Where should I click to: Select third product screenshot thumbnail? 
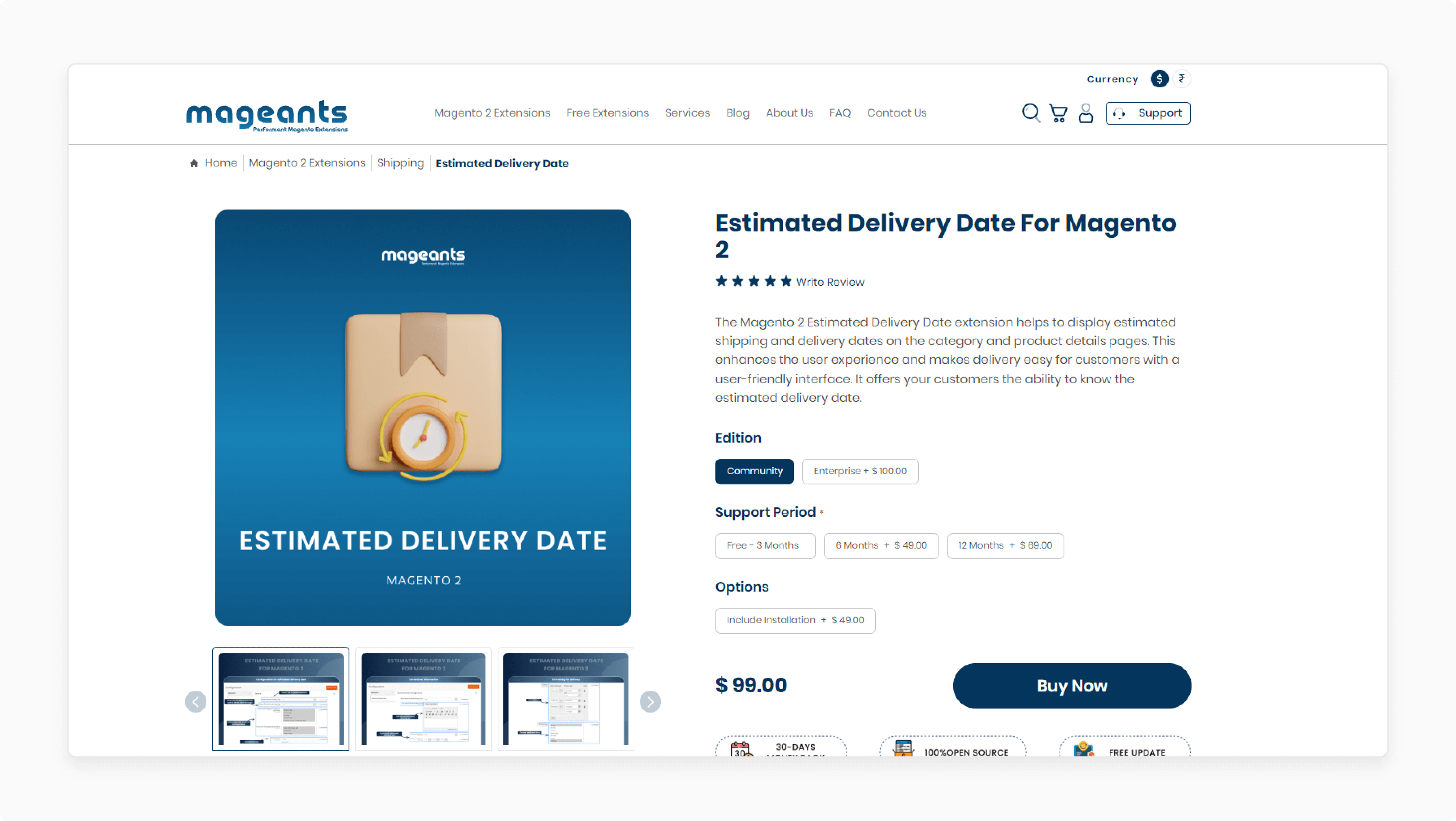pos(565,699)
